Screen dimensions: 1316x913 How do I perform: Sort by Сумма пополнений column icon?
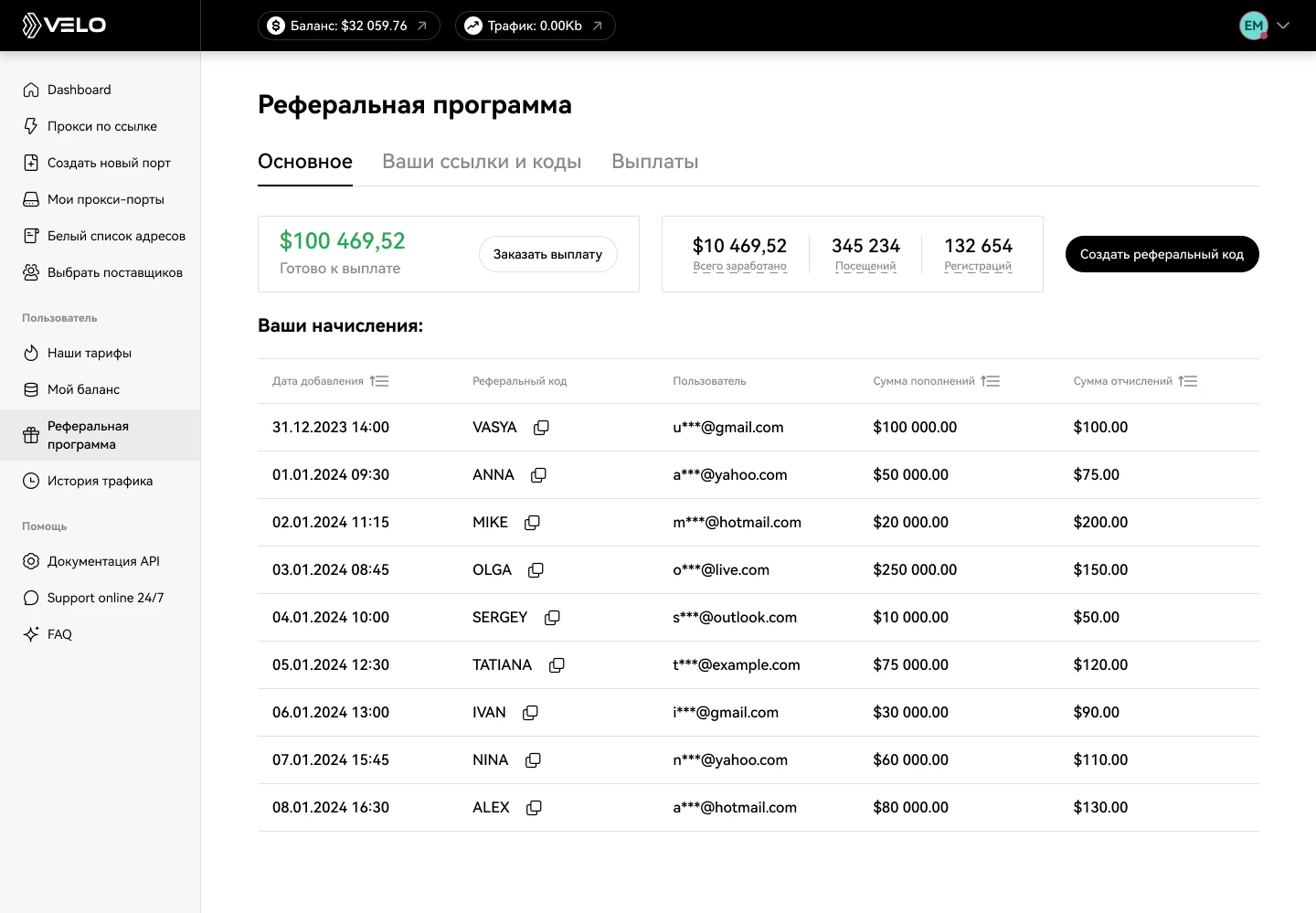[x=991, y=381]
